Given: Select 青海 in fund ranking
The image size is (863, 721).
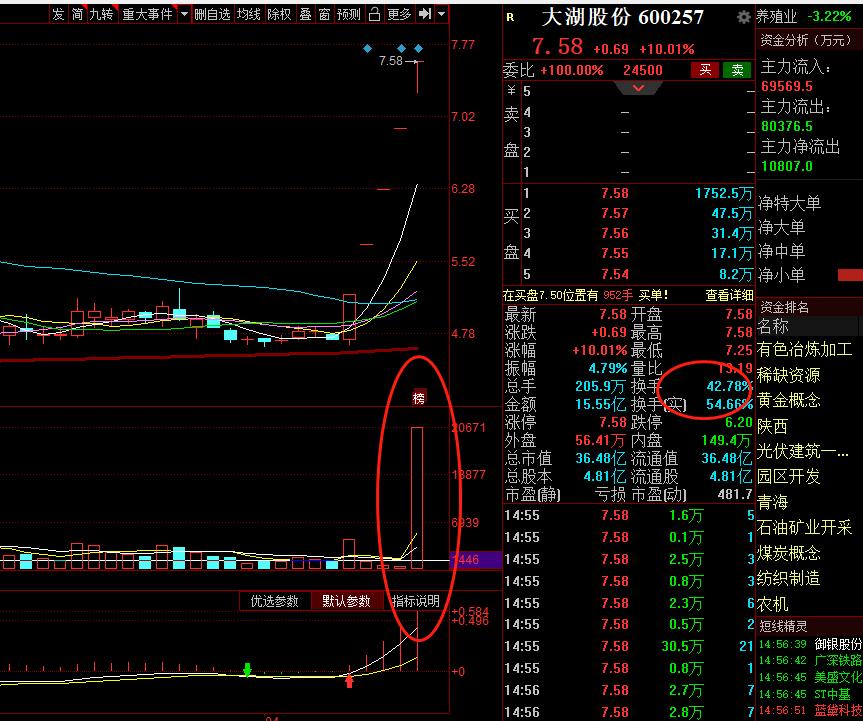Looking at the screenshot, I should tap(772, 502).
